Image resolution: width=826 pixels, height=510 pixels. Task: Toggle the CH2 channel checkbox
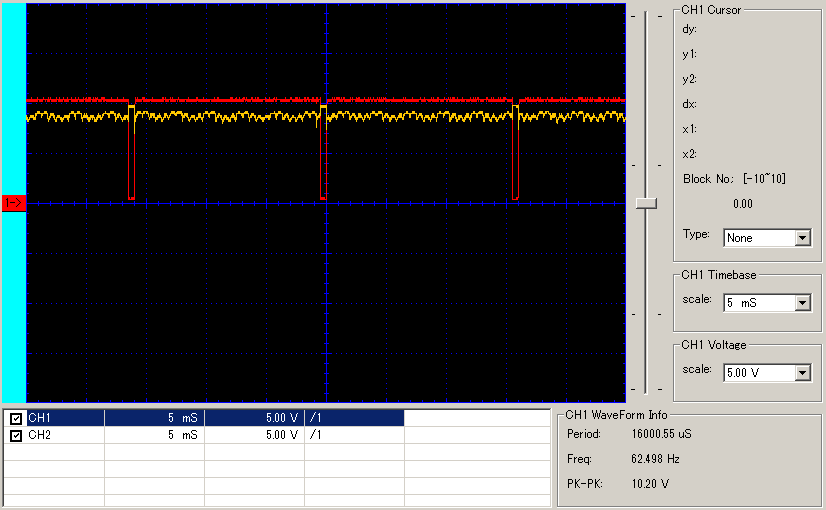[16, 436]
